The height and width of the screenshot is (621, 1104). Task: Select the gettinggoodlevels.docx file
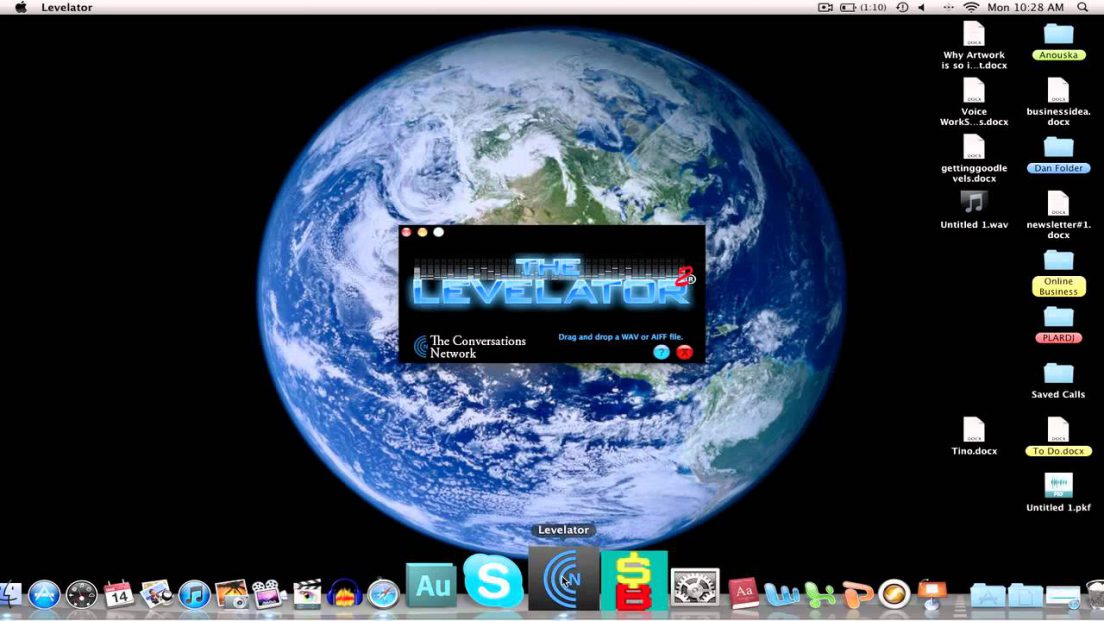(974, 158)
